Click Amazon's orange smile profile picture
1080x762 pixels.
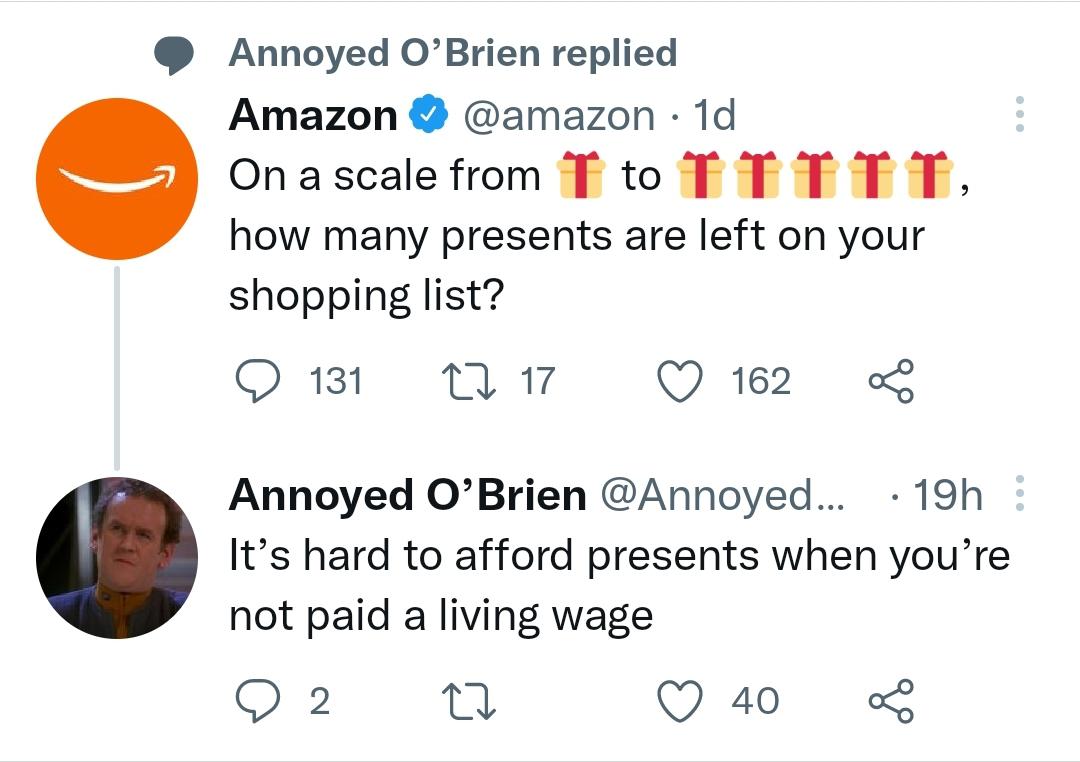[x=117, y=178]
